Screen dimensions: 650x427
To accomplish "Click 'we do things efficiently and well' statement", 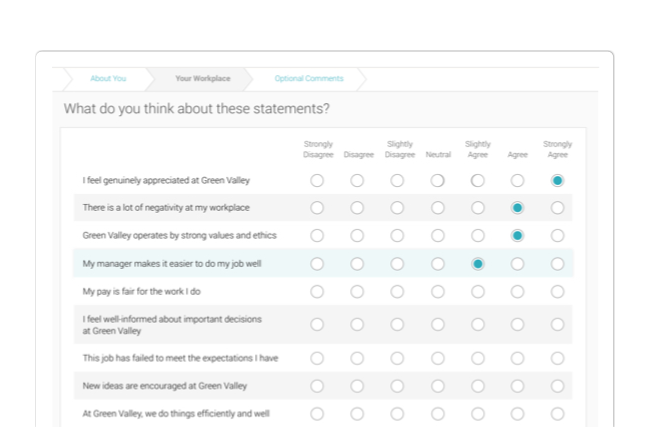I will coord(176,414).
